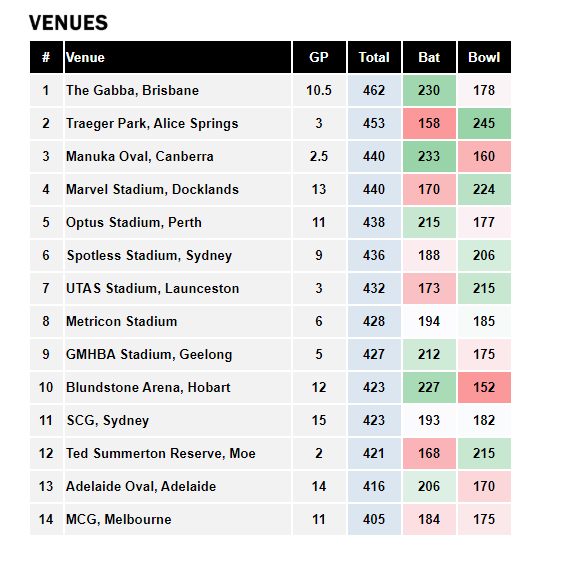Select Optus Stadium, Perth venue name

[134, 222]
